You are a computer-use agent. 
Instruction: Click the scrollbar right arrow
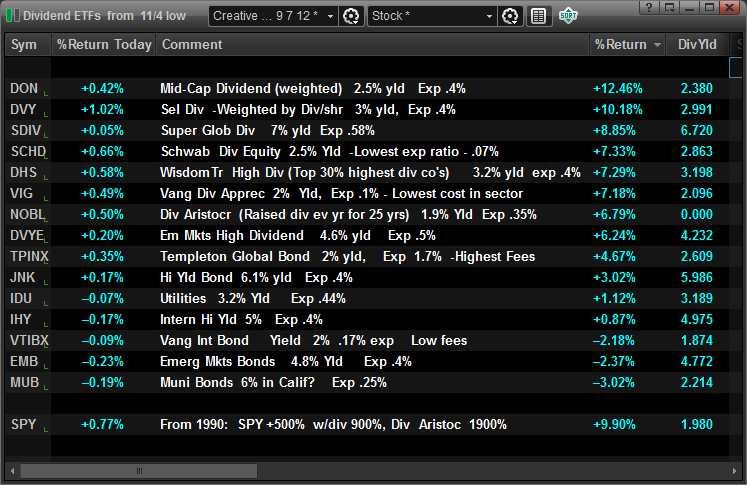coord(734,471)
